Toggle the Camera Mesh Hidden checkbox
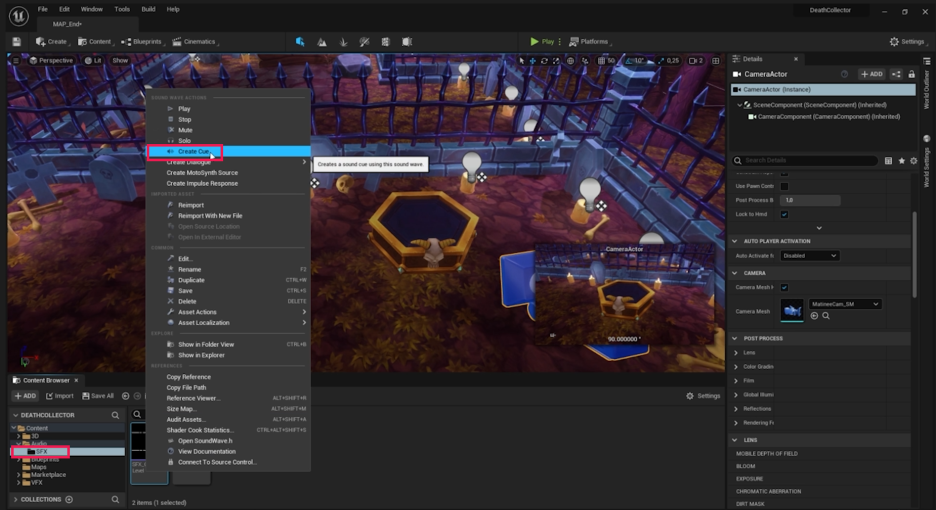The height and width of the screenshot is (510, 936). (784, 287)
